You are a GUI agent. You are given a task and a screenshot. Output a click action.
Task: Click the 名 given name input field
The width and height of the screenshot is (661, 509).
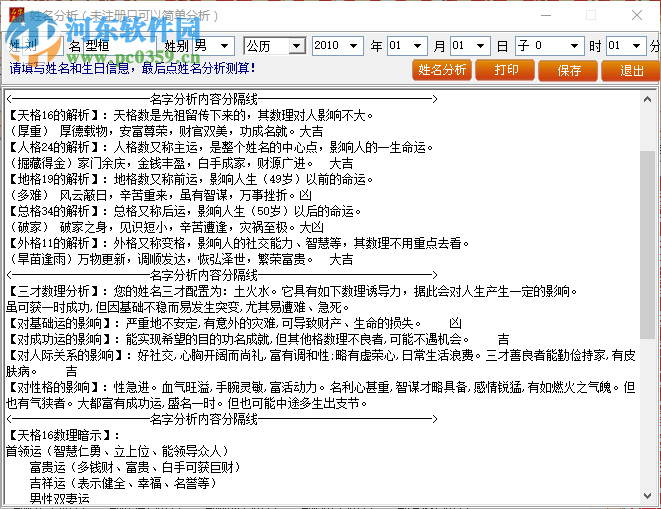tap(120, 46)
